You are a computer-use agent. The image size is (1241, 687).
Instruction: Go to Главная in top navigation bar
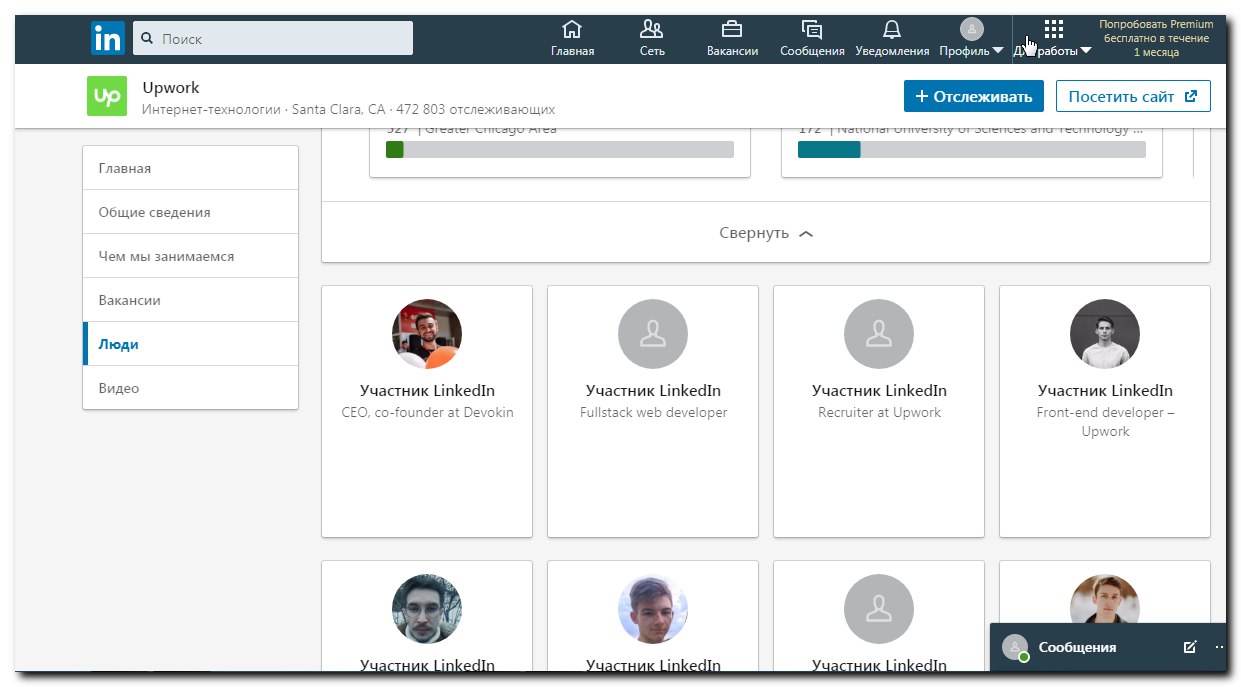572,39
